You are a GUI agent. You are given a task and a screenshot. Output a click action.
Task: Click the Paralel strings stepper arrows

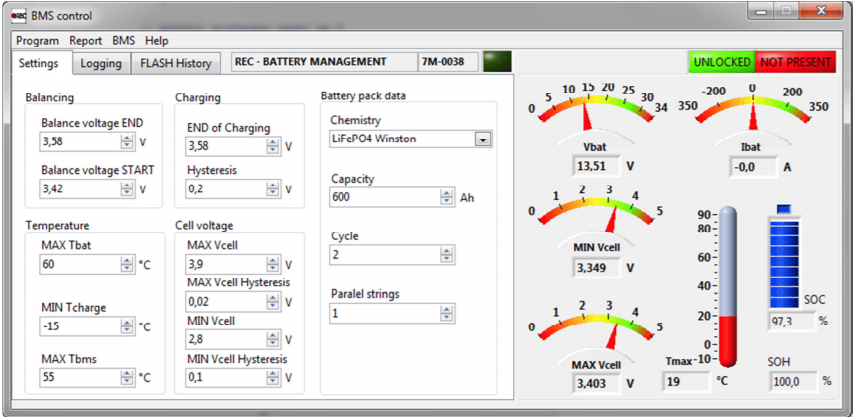(x=446, y=313)
